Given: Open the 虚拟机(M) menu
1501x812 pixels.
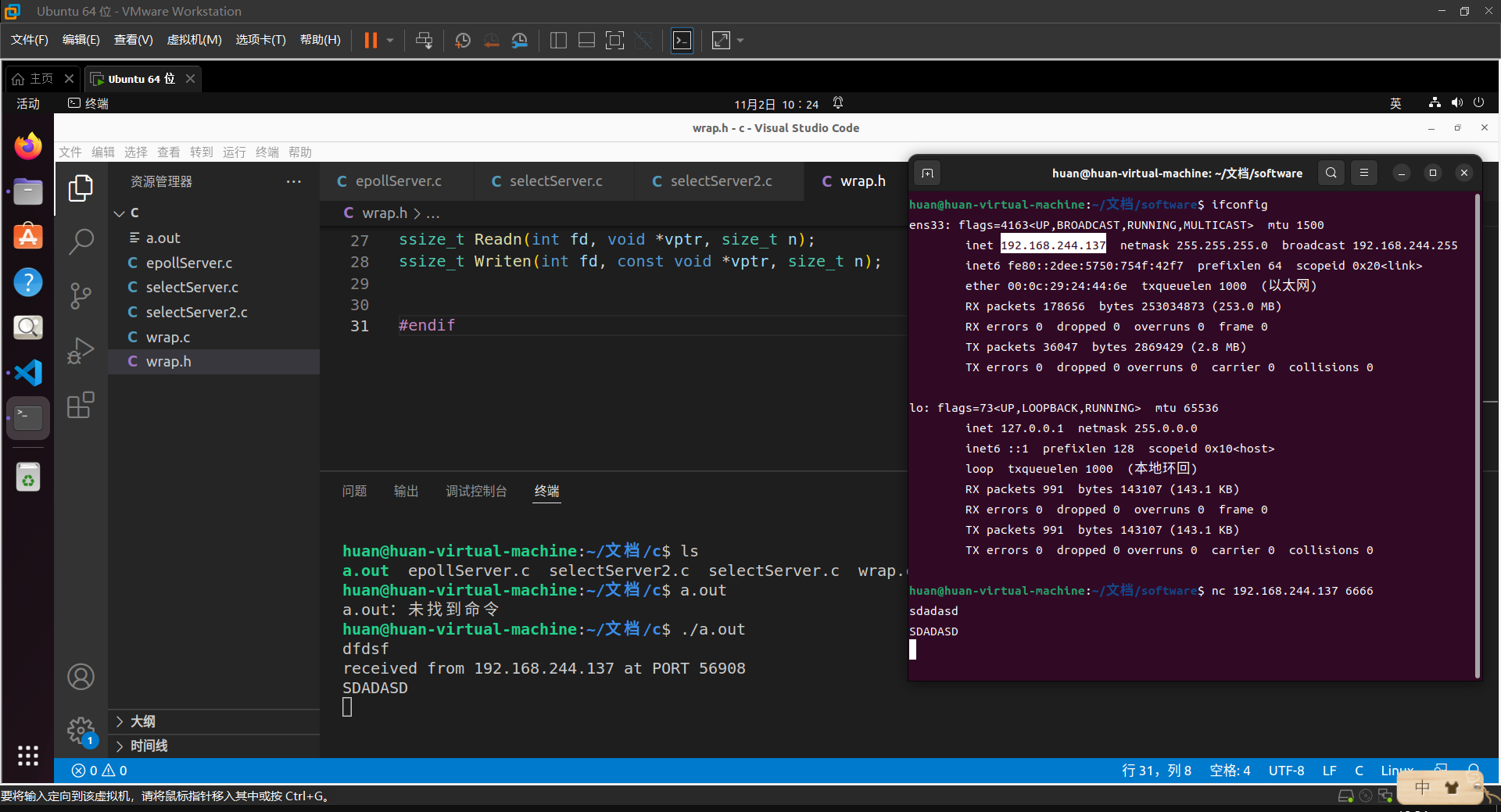Looking at the screenshot, I should point(194,40).
